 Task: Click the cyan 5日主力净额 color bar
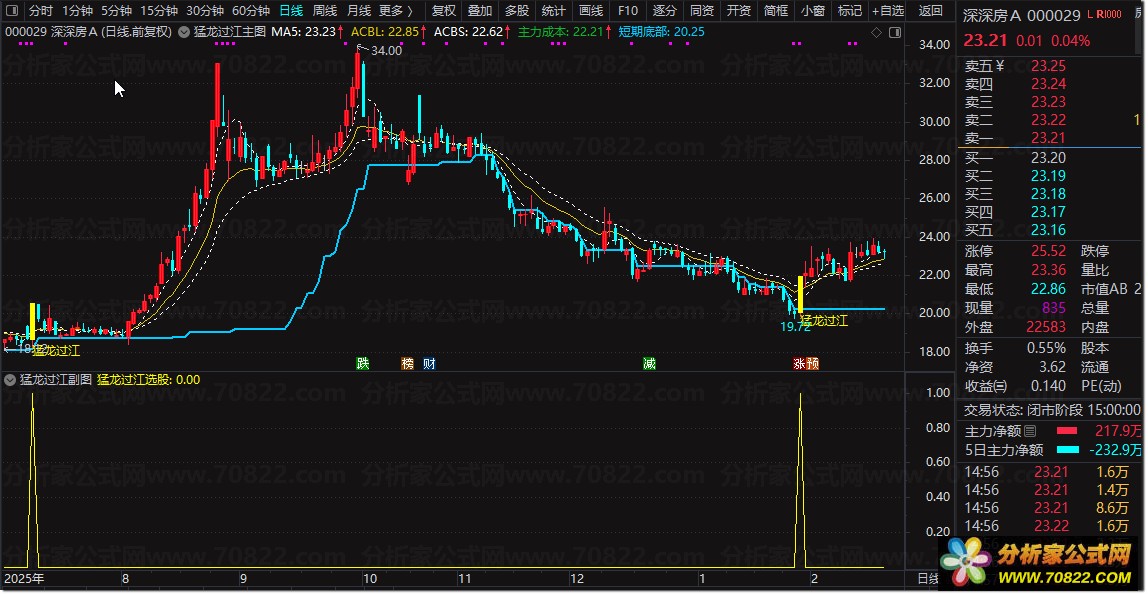[x=1066, y=450]
